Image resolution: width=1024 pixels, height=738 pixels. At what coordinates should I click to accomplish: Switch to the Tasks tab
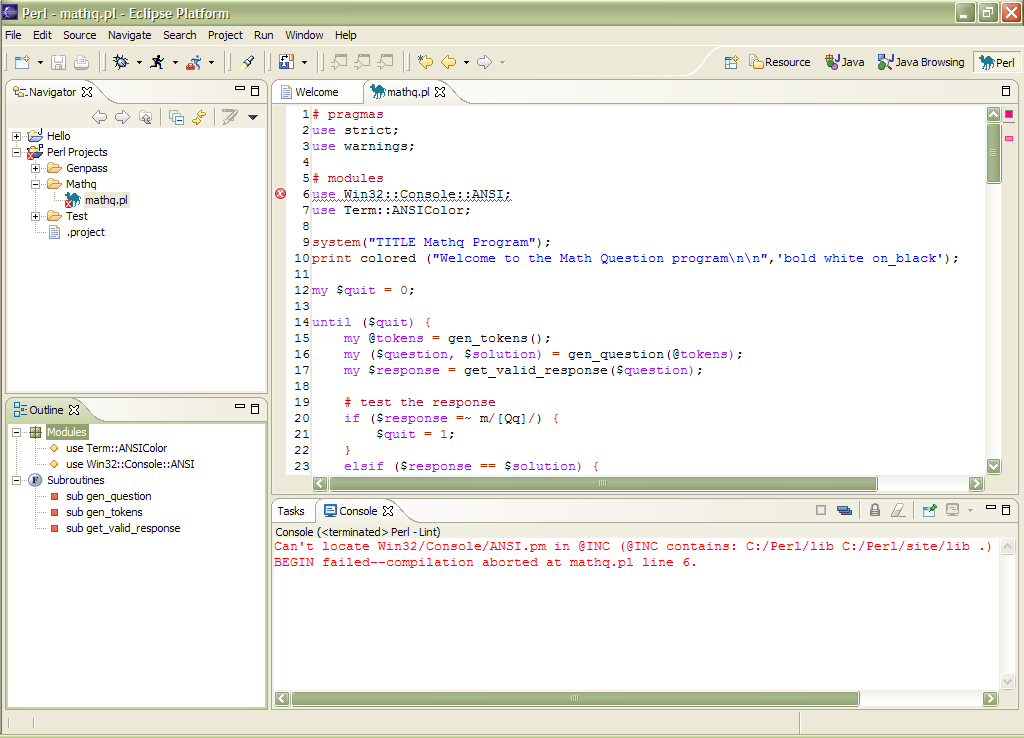point(291,511)
